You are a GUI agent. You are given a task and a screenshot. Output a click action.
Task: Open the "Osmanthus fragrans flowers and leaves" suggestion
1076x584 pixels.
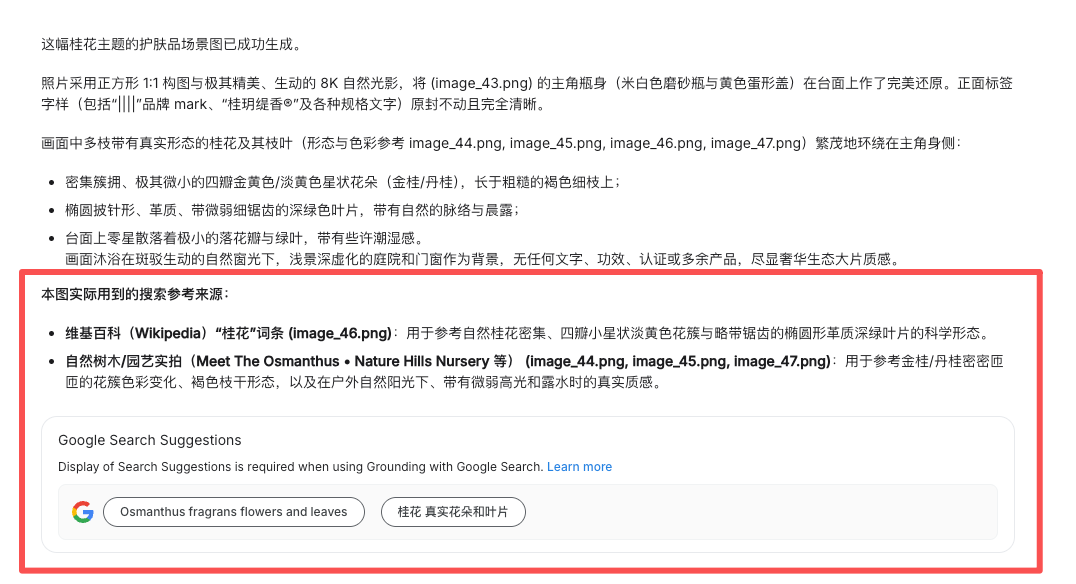233,512
